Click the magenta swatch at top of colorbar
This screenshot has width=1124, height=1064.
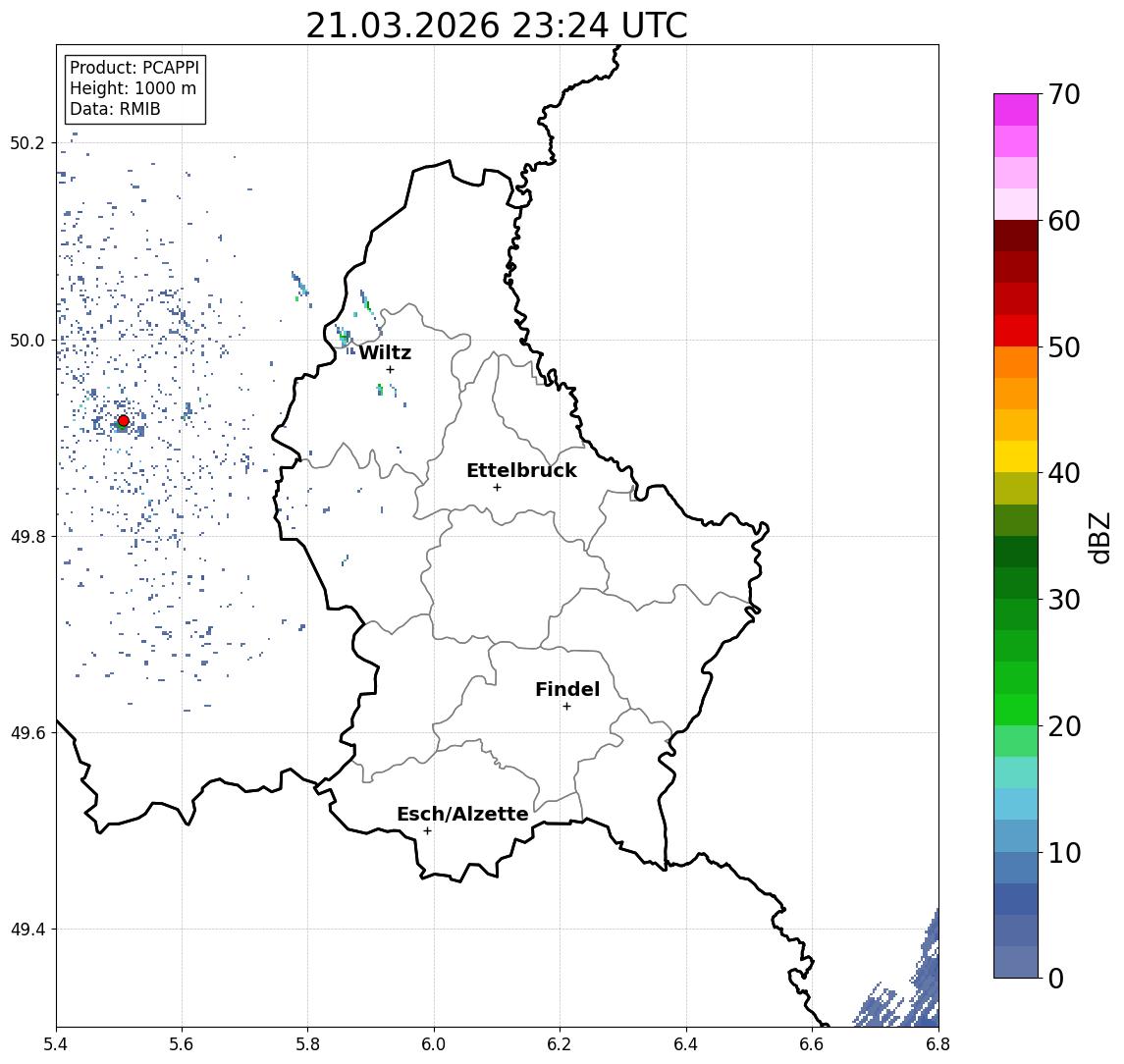1016,110
